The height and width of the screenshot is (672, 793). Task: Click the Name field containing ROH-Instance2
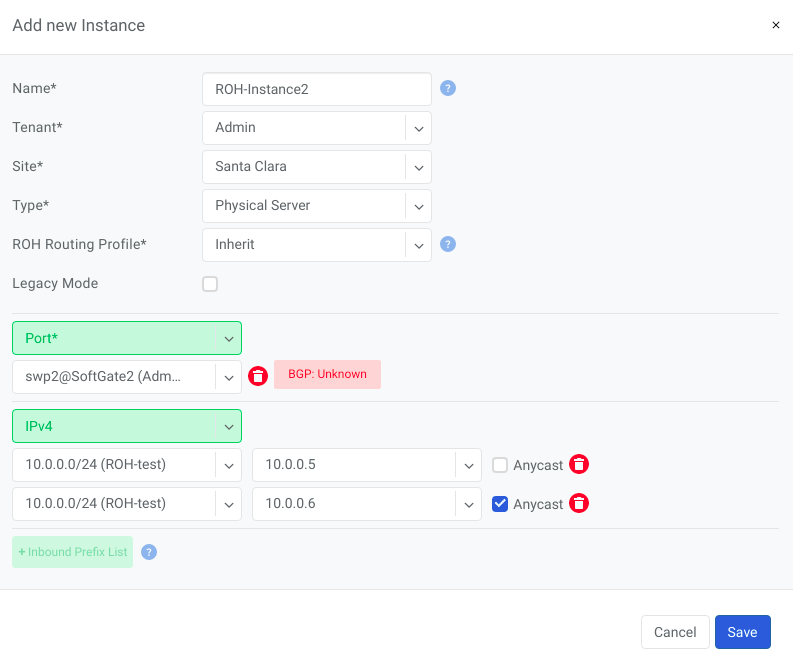[316, 89]
